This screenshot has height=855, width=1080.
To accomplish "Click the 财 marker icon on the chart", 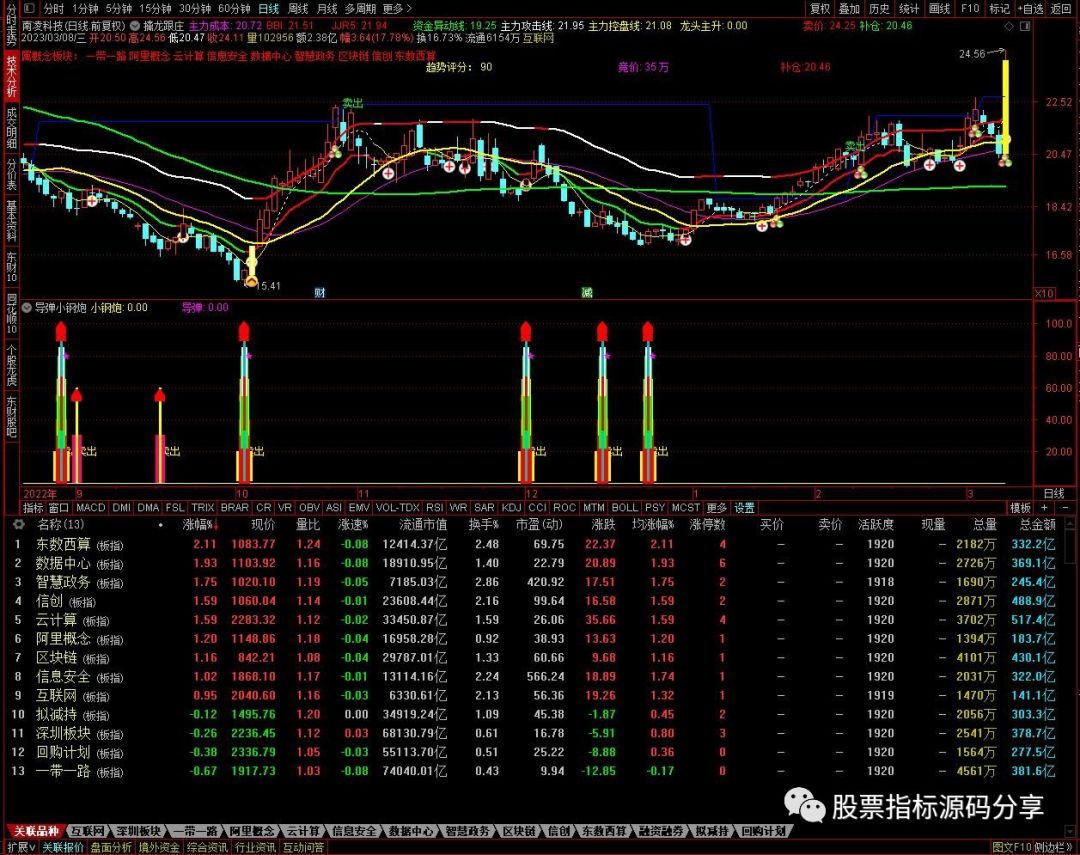I will coord(320,293).
